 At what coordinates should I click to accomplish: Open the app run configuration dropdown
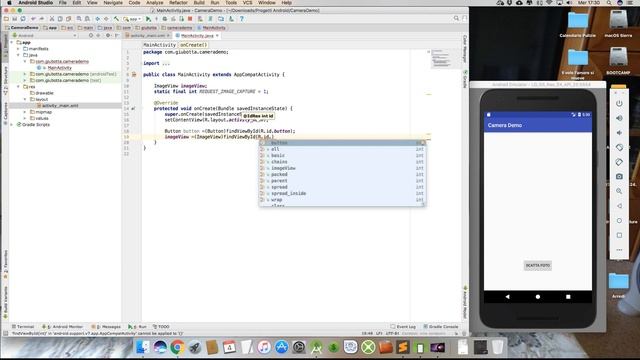click(x=133, y=19)
